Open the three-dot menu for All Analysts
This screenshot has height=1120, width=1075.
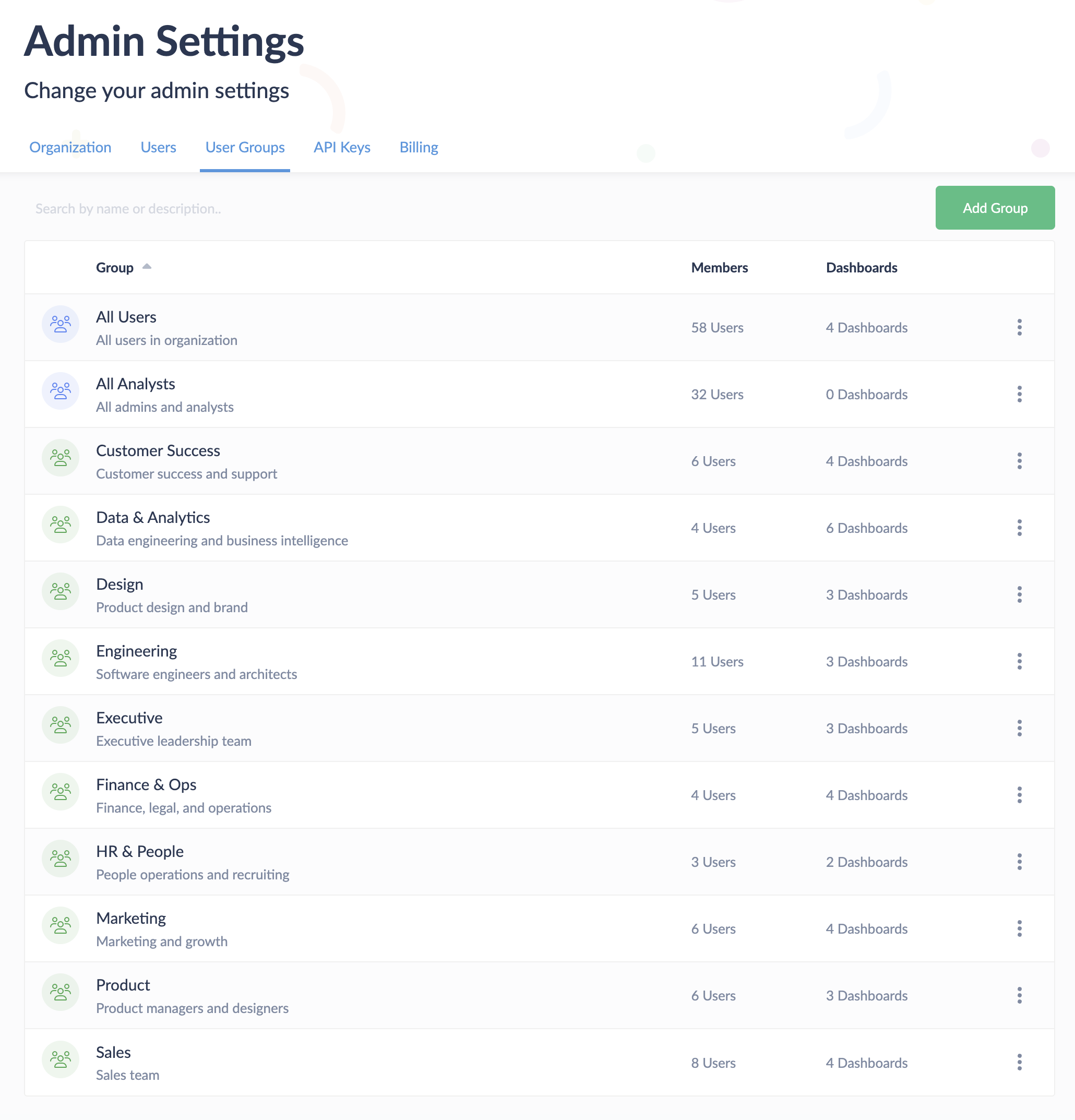[1020, 394]
